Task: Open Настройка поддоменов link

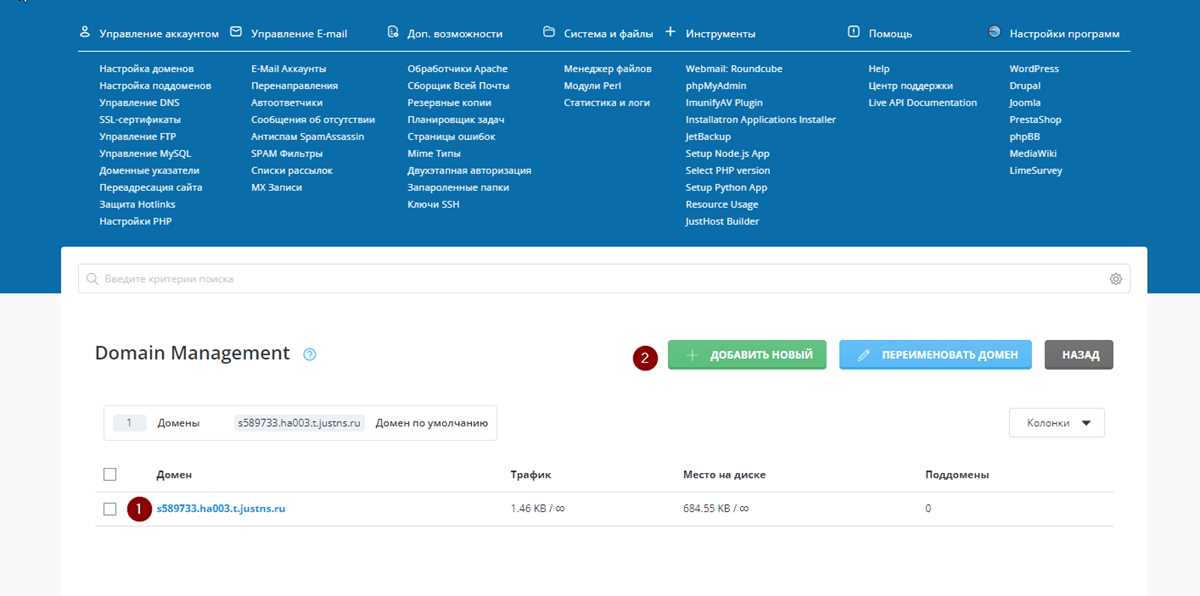Action: [x=155, y=86]
